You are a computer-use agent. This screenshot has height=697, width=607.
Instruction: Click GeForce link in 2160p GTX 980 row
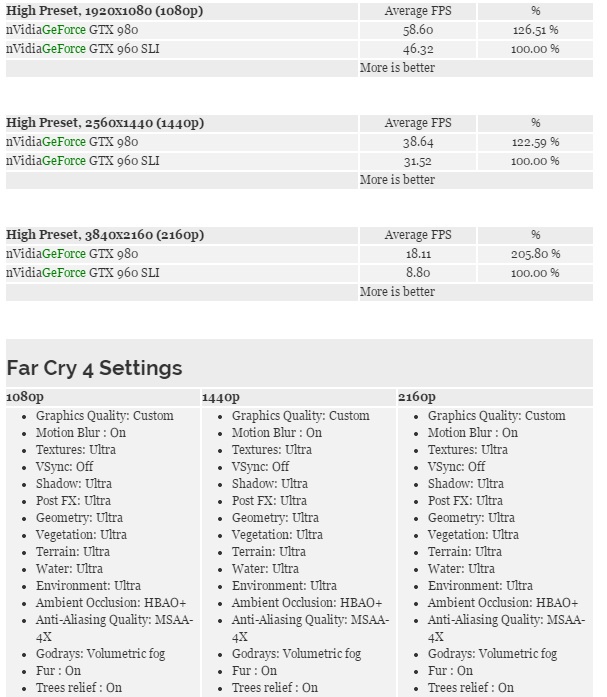pos(64,254)
